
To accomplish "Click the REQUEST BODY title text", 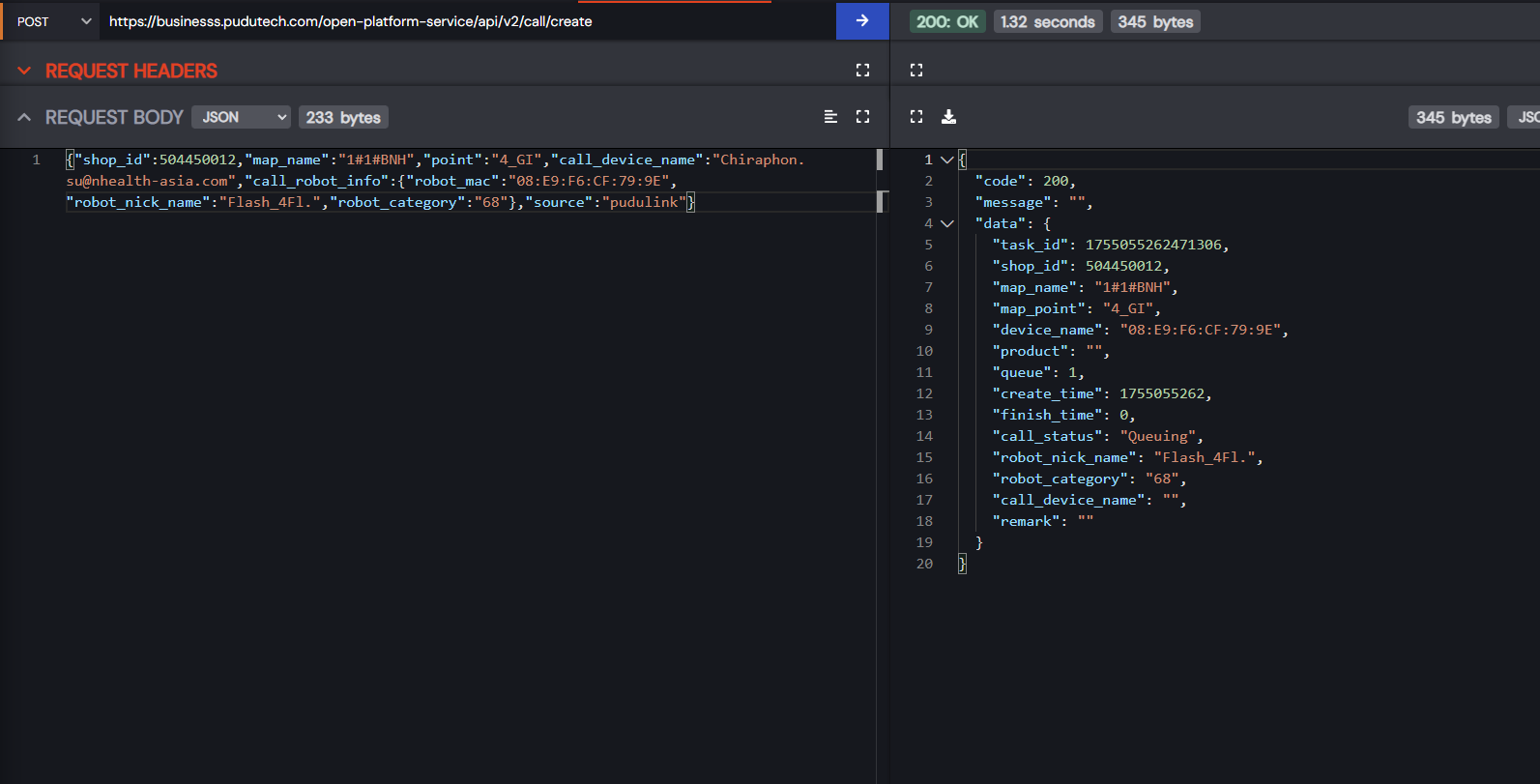I will [114, 117].
